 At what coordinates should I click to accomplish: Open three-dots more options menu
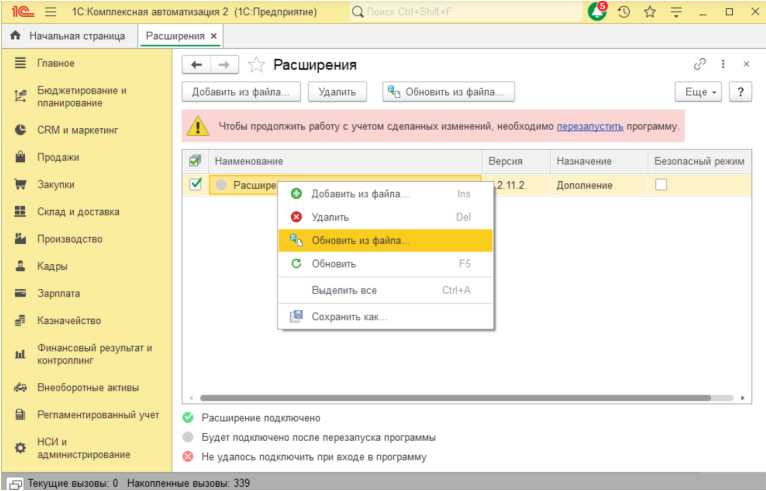[x=723, y=64]
